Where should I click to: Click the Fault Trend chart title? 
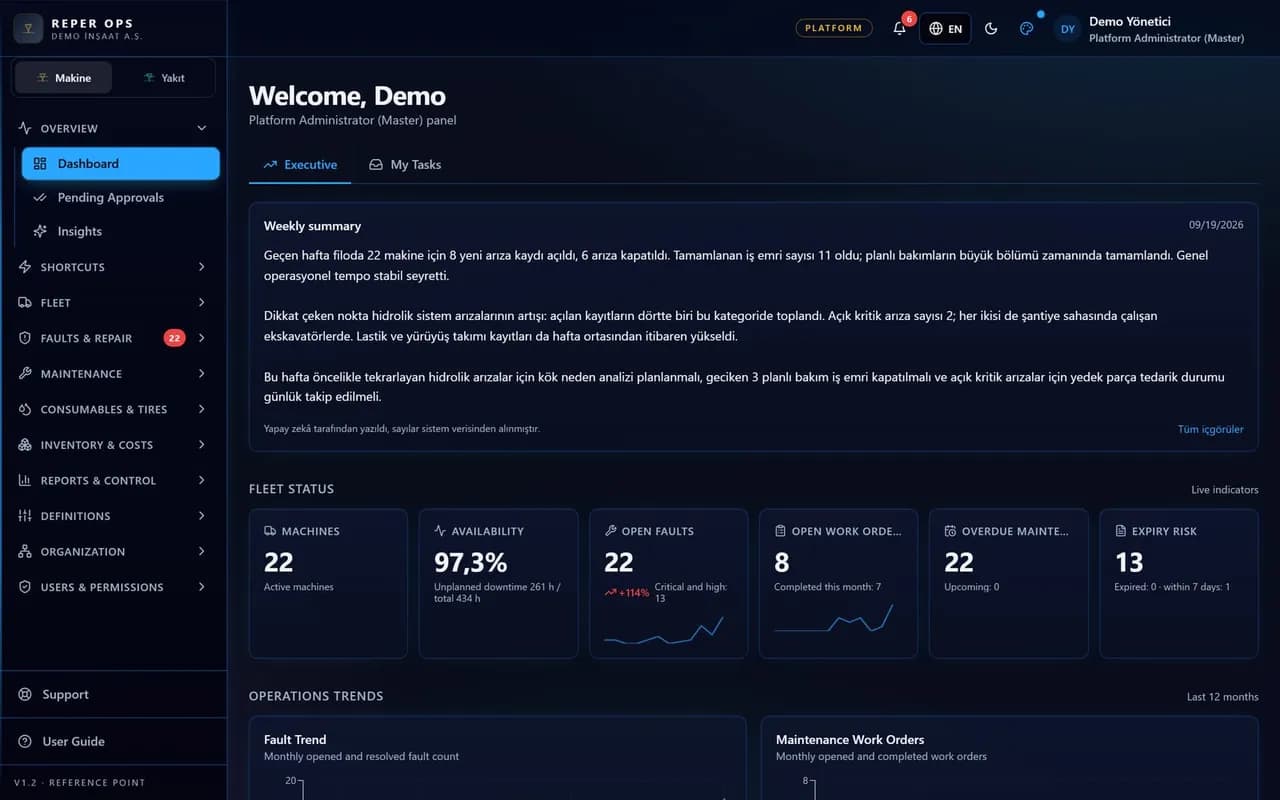pos(295,740)
